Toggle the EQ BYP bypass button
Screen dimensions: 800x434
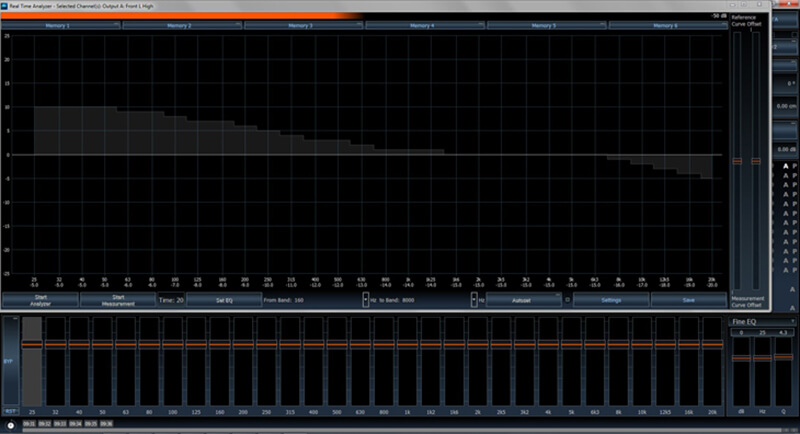tap(10, 361)
